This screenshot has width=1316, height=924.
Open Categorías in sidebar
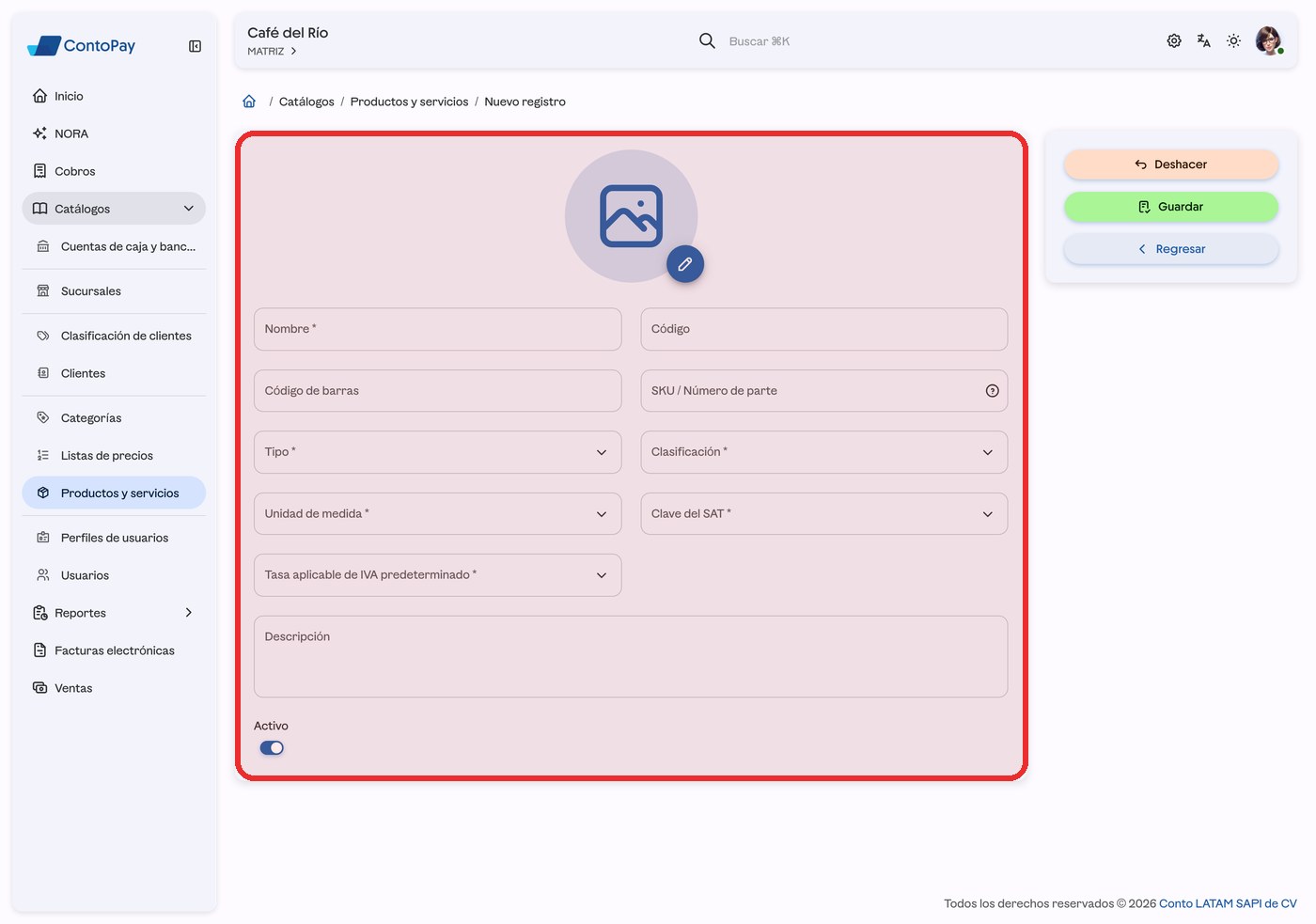pos(114,418)
